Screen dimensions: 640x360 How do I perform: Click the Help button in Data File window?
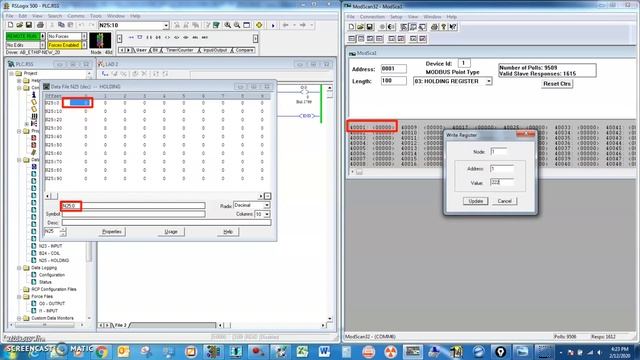coord(228,232)
